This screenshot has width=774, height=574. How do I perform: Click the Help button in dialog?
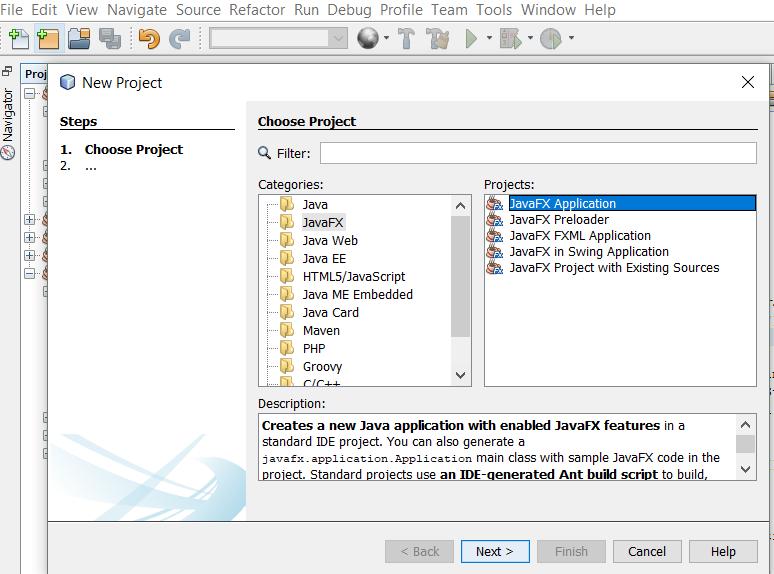tap(723, 551)
